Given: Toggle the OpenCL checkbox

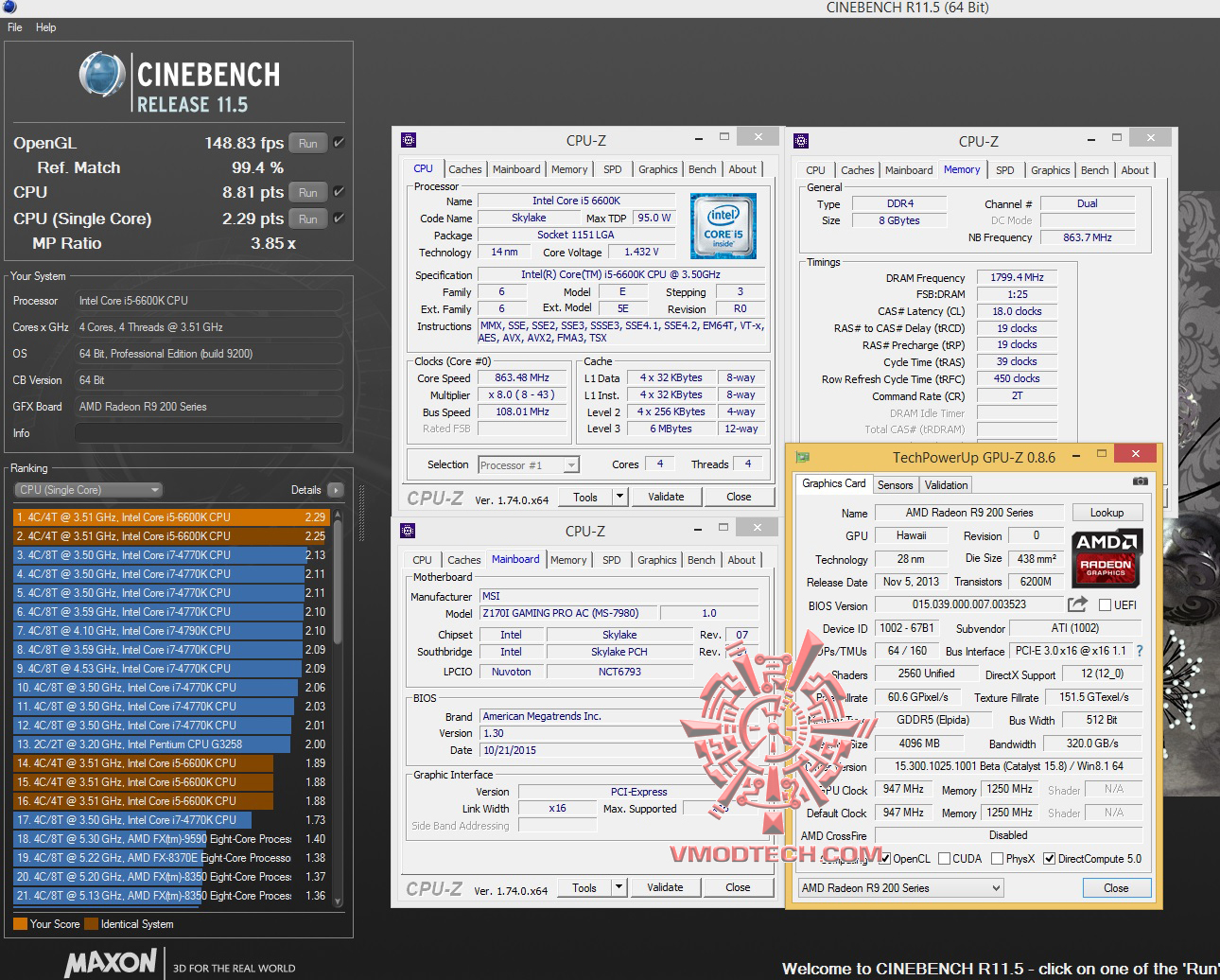Looking at the screenshot, I should point(884,859).
